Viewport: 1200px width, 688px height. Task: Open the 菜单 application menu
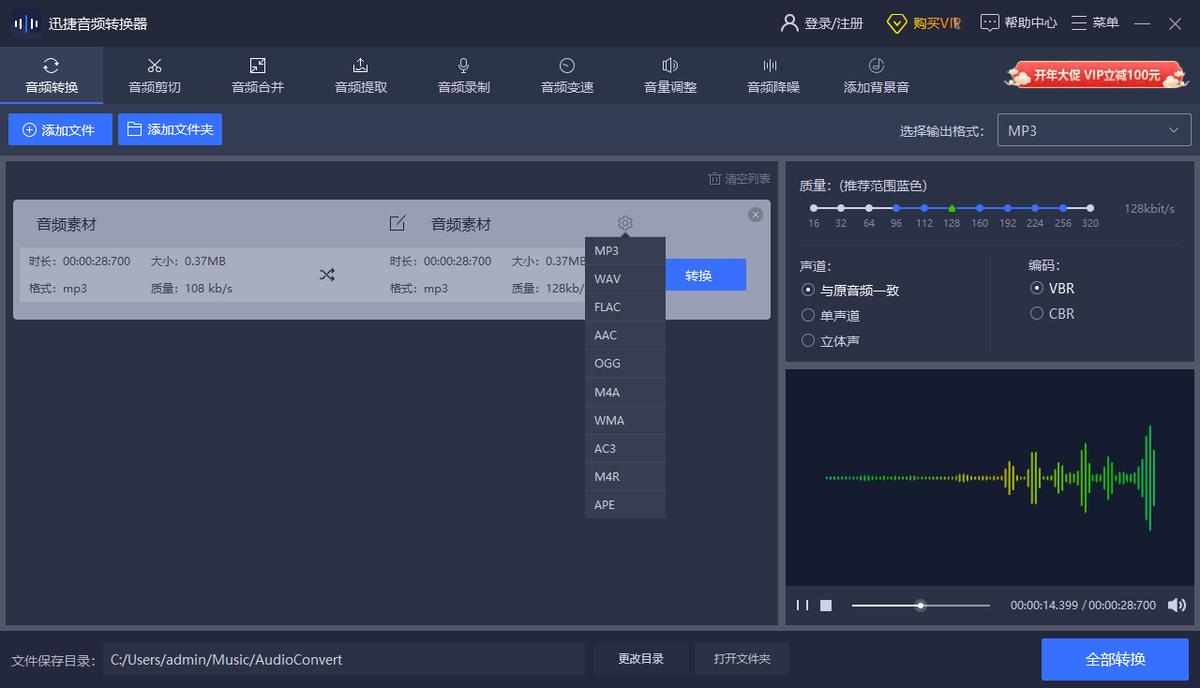tap(1095, 22)
